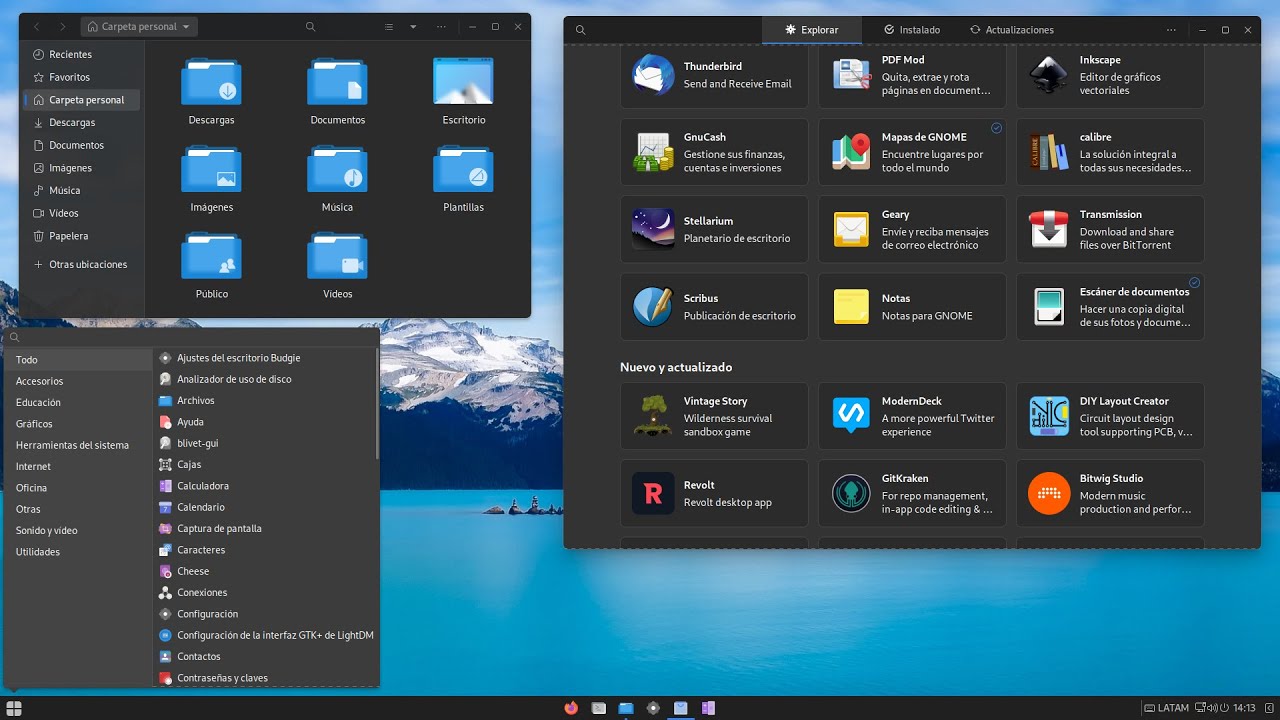Toggle list view in file manager
The width and height of the screenshot is (1280, 720).
(x=389, y=27)
